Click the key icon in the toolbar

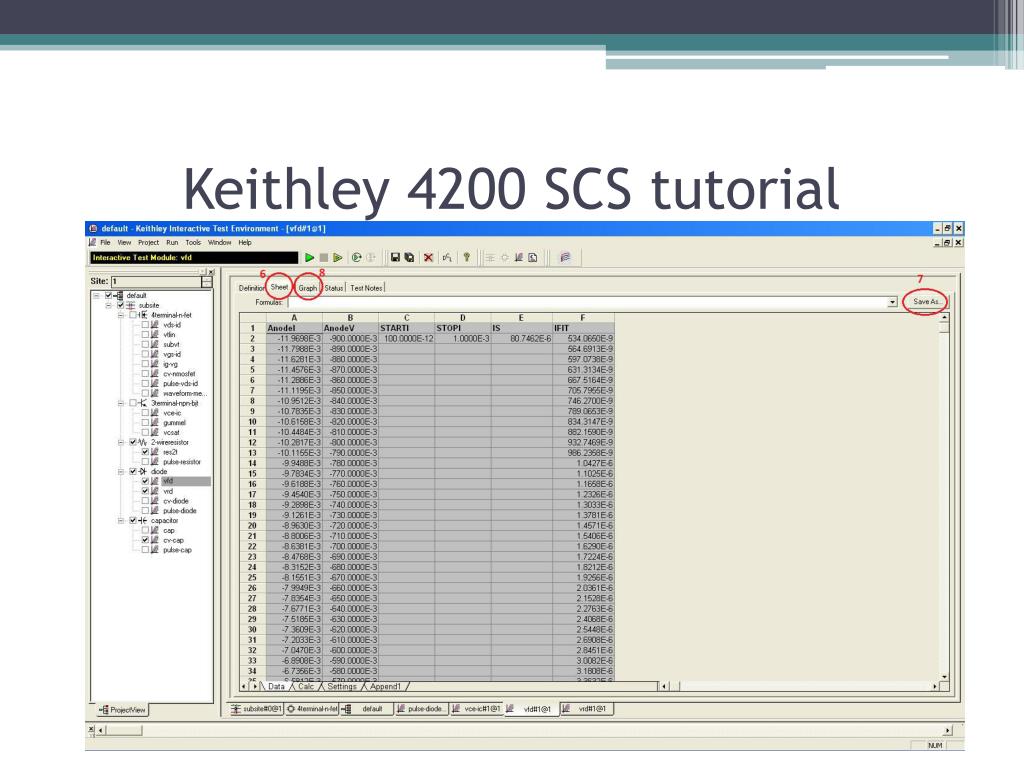tap(467, 258)
